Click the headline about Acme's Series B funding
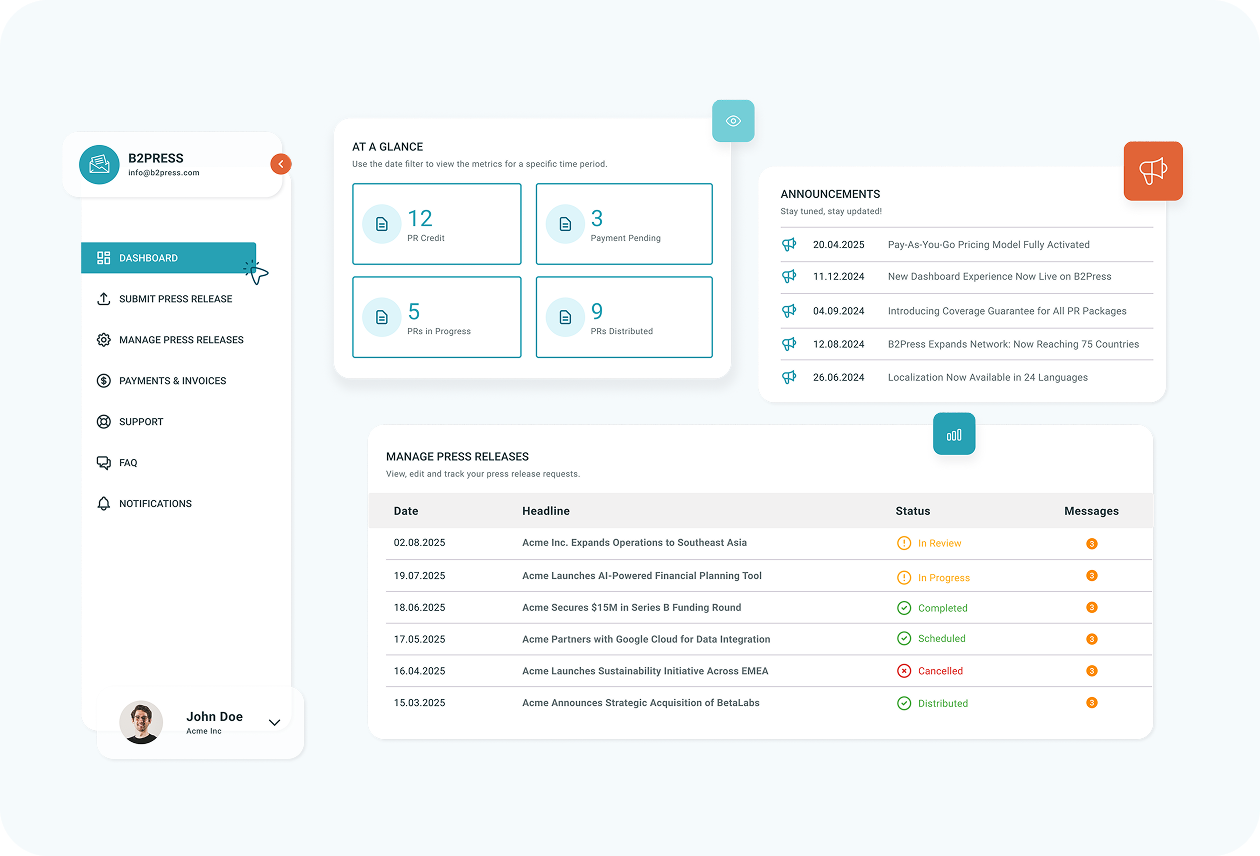 point(631,607)
